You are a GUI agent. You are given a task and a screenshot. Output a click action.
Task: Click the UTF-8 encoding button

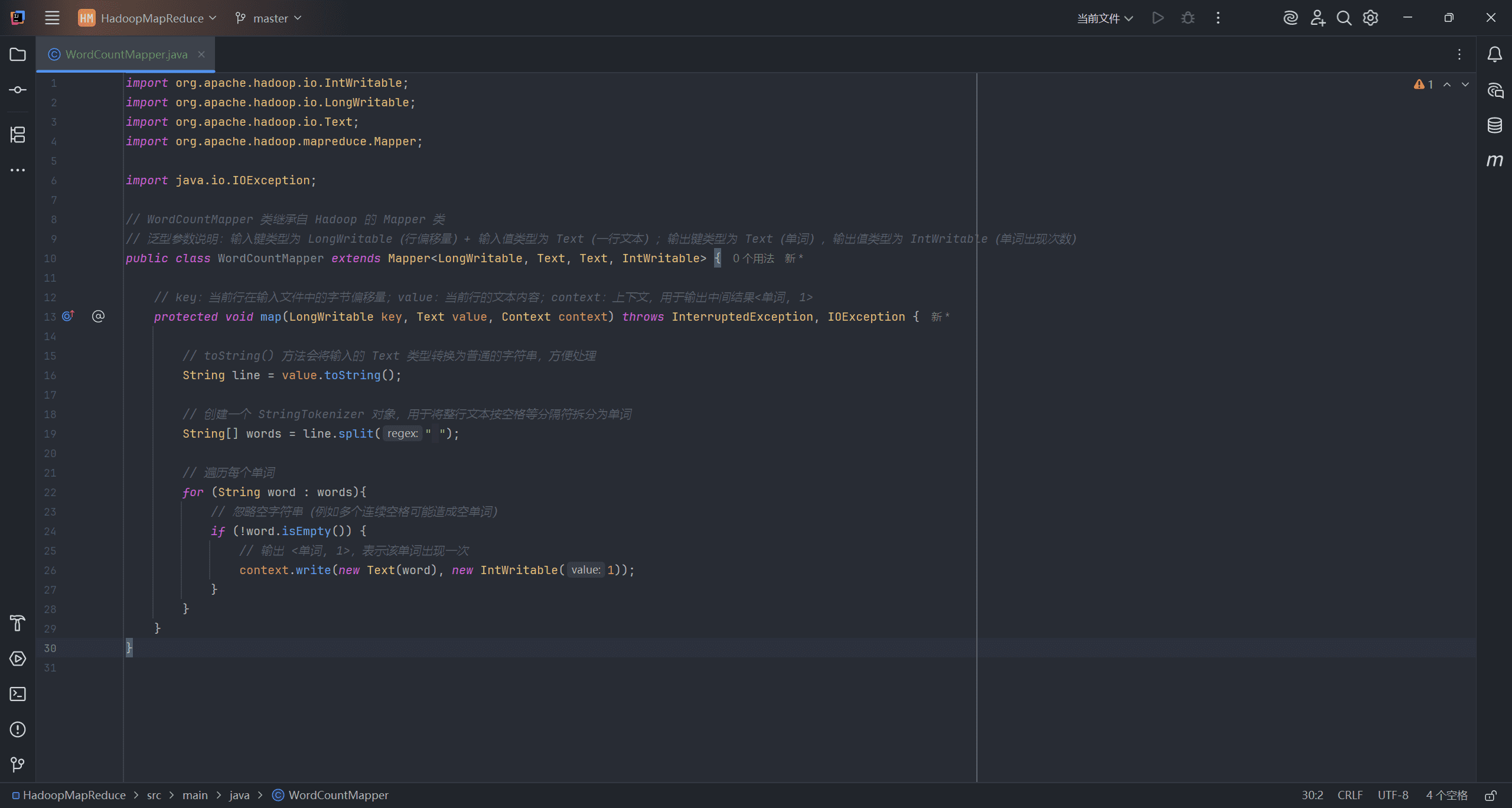[1393, 795]
